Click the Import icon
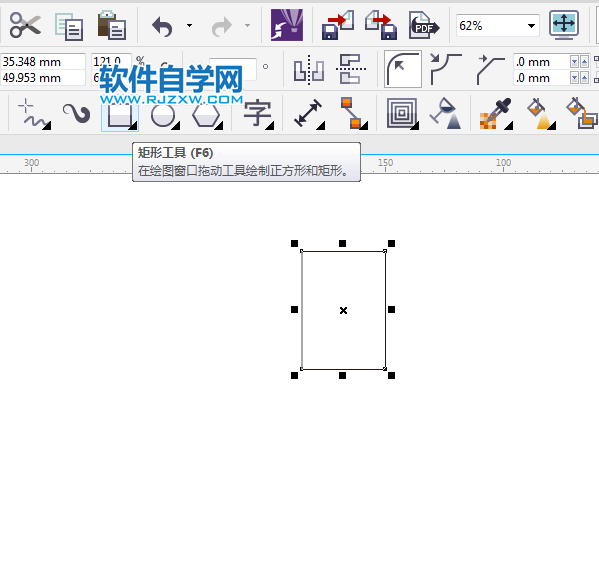Viewport: 599px width, 561px height. click(338, 25)
